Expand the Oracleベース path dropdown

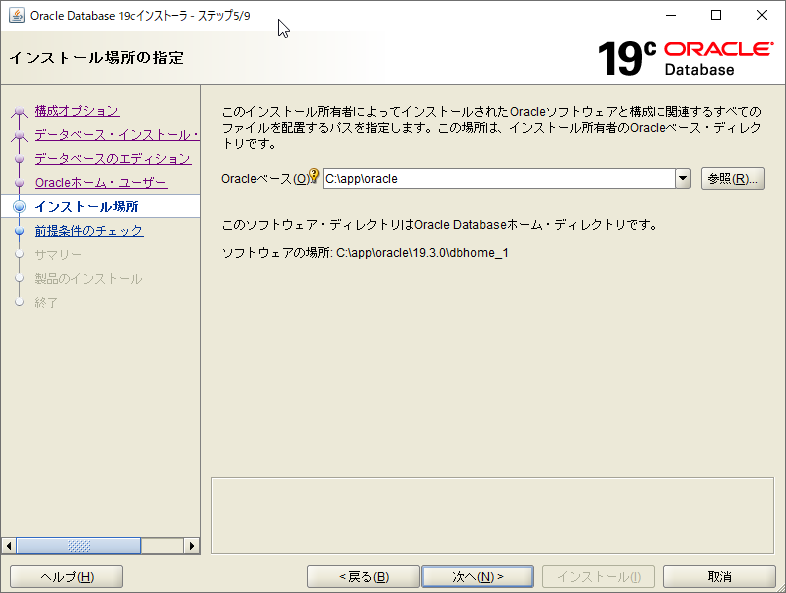683,178
